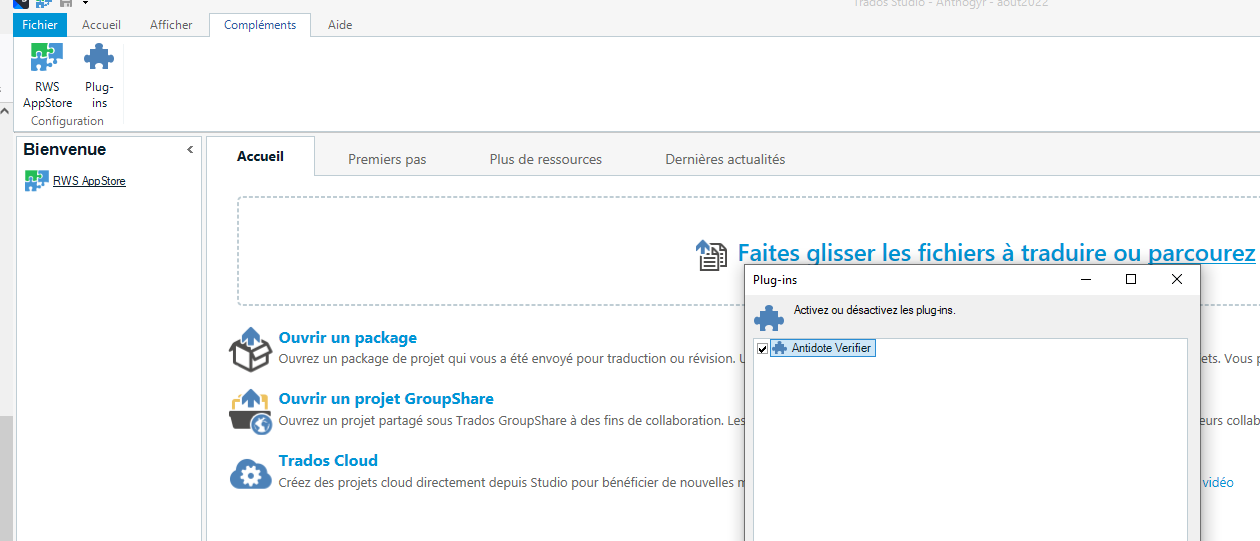Open the Ouvrir un package link

pyautogui.click(x=348, y=338)
